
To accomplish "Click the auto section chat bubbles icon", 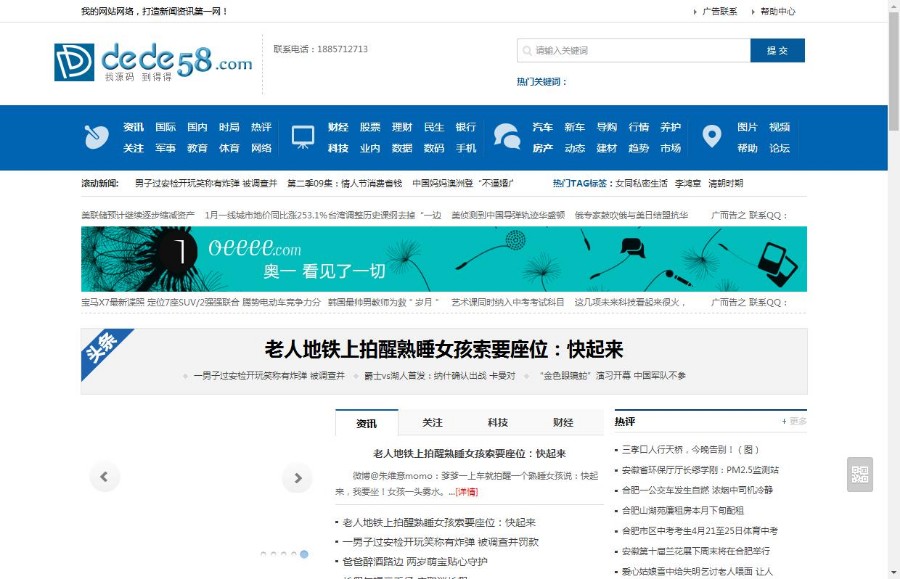I will [x=507, y=137].
